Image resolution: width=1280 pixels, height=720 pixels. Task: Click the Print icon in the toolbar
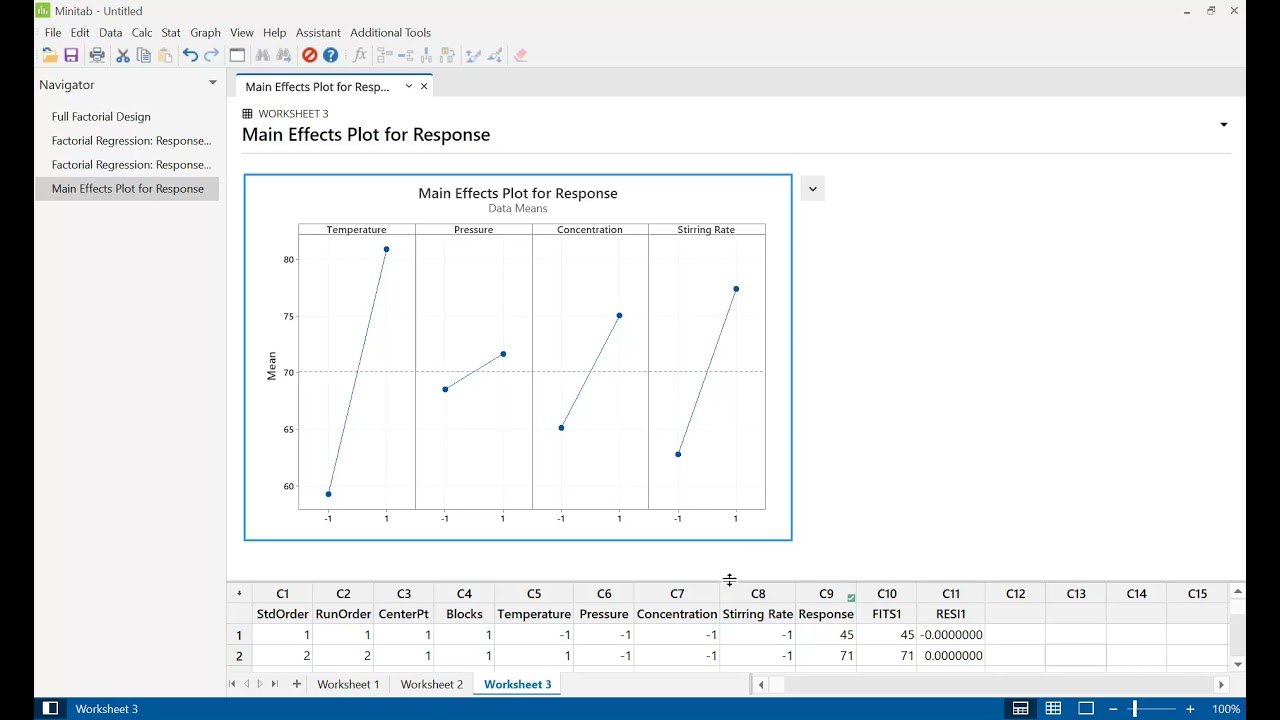click(x=97, y=56)
